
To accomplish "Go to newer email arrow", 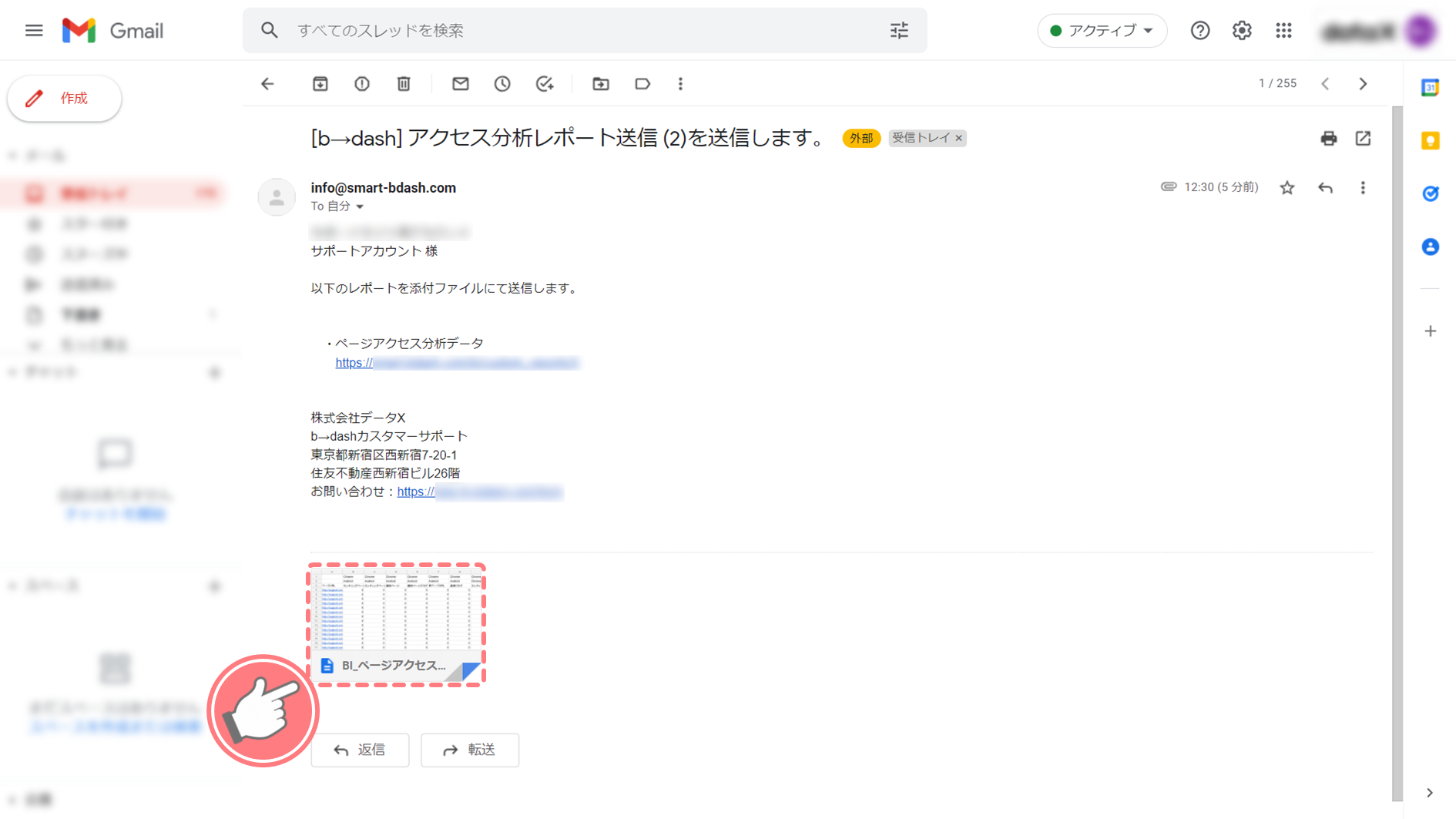I will pos(1325,83).
